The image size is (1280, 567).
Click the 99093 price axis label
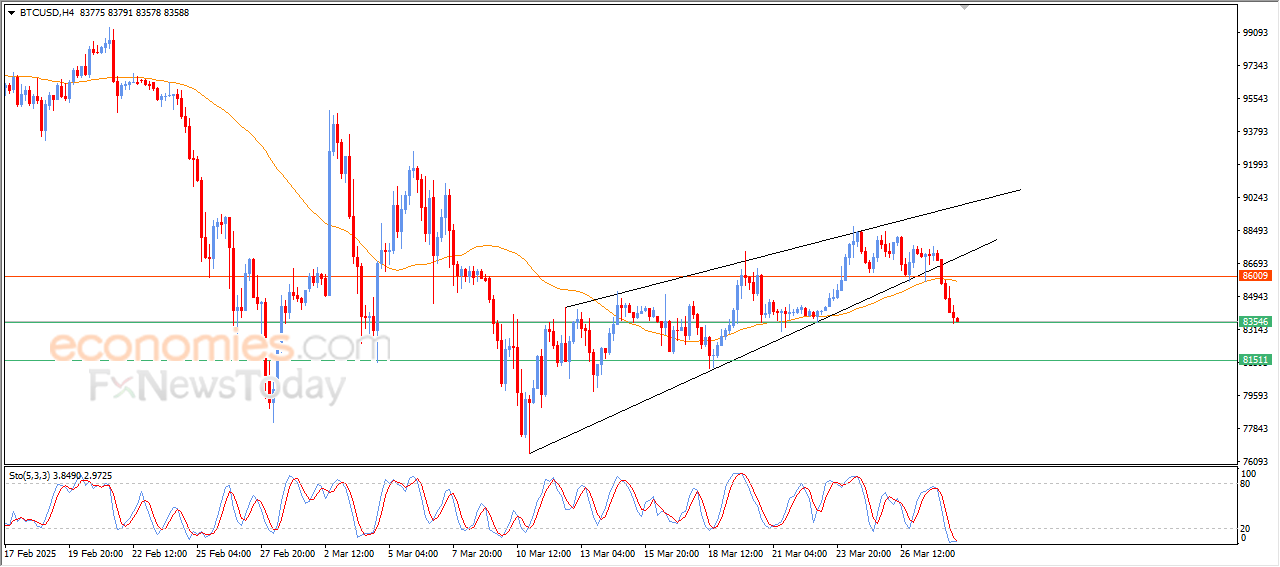tap(1255, 33)
